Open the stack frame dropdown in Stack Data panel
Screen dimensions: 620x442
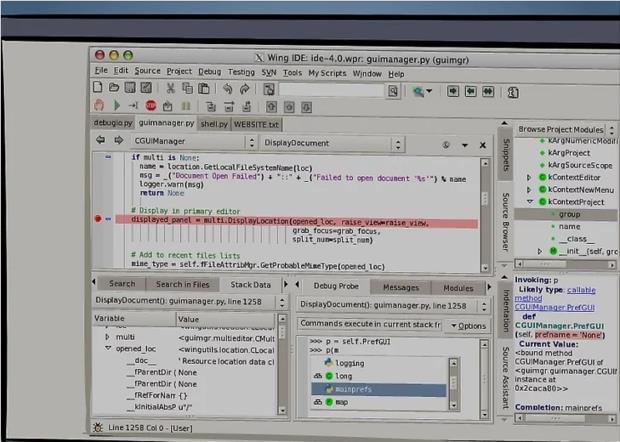[189, 302]
